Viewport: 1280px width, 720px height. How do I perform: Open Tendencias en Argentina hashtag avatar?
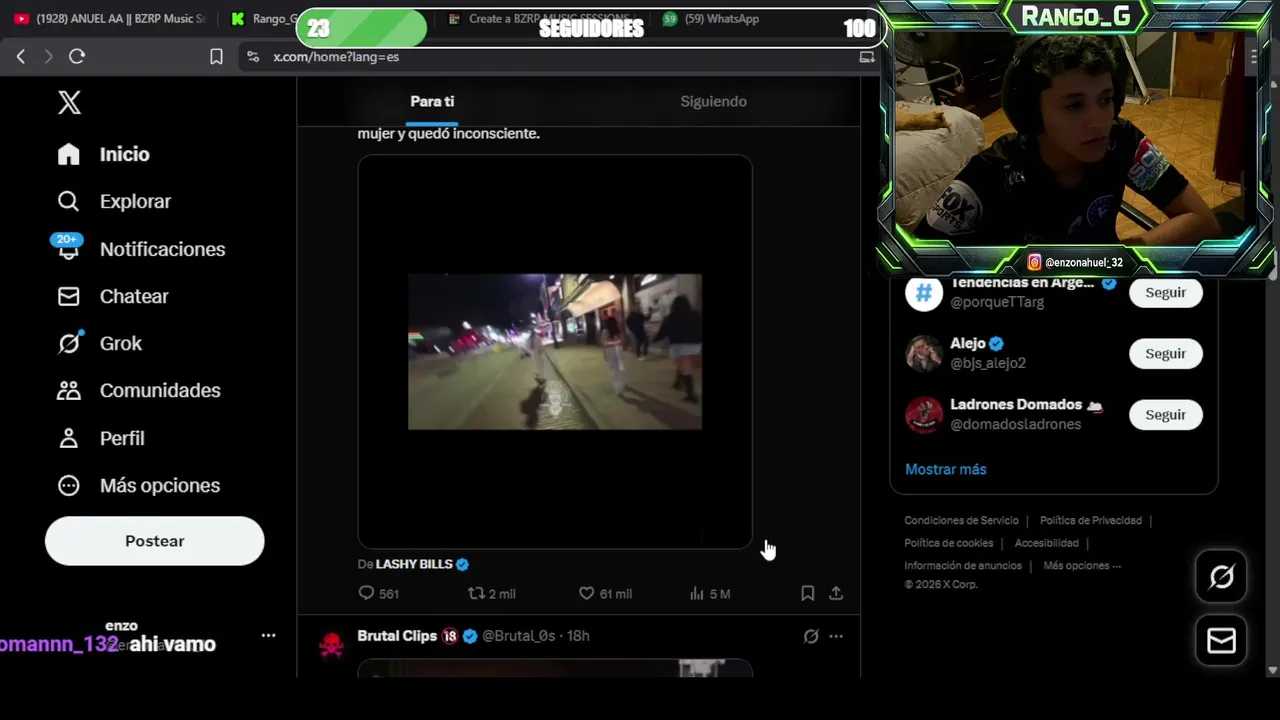[x=924, y=293]
